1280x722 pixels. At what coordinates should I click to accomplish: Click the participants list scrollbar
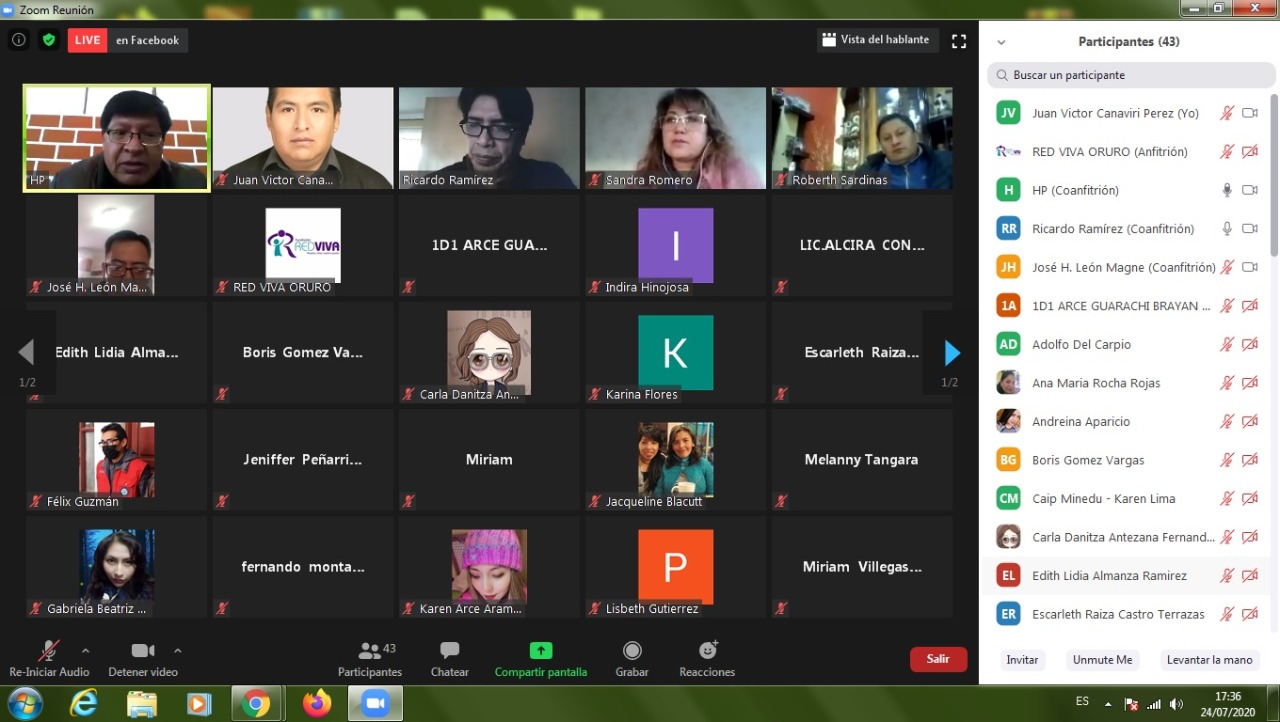(x=1274, y=175)
